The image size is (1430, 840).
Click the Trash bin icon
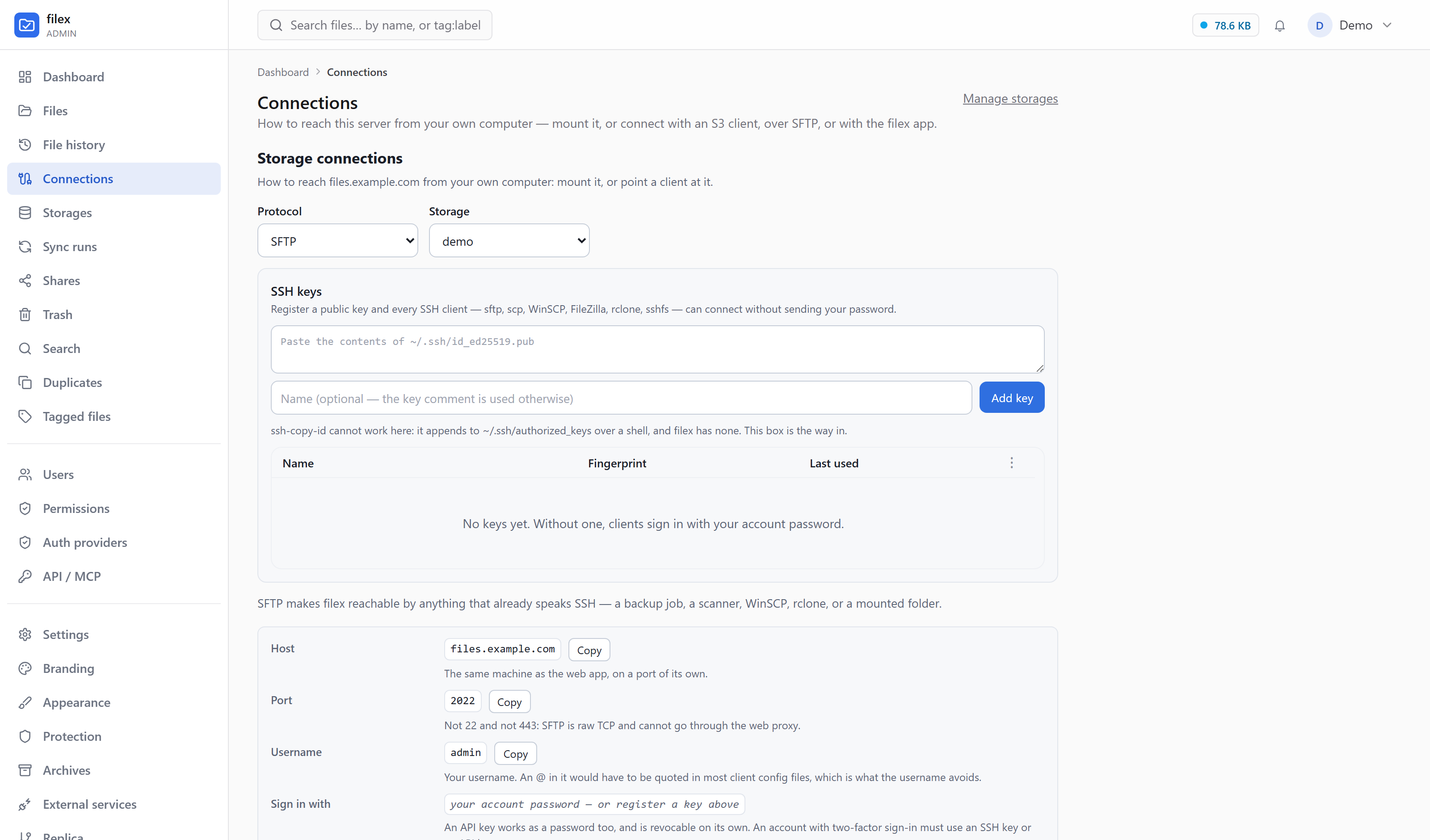click(25, 315)
